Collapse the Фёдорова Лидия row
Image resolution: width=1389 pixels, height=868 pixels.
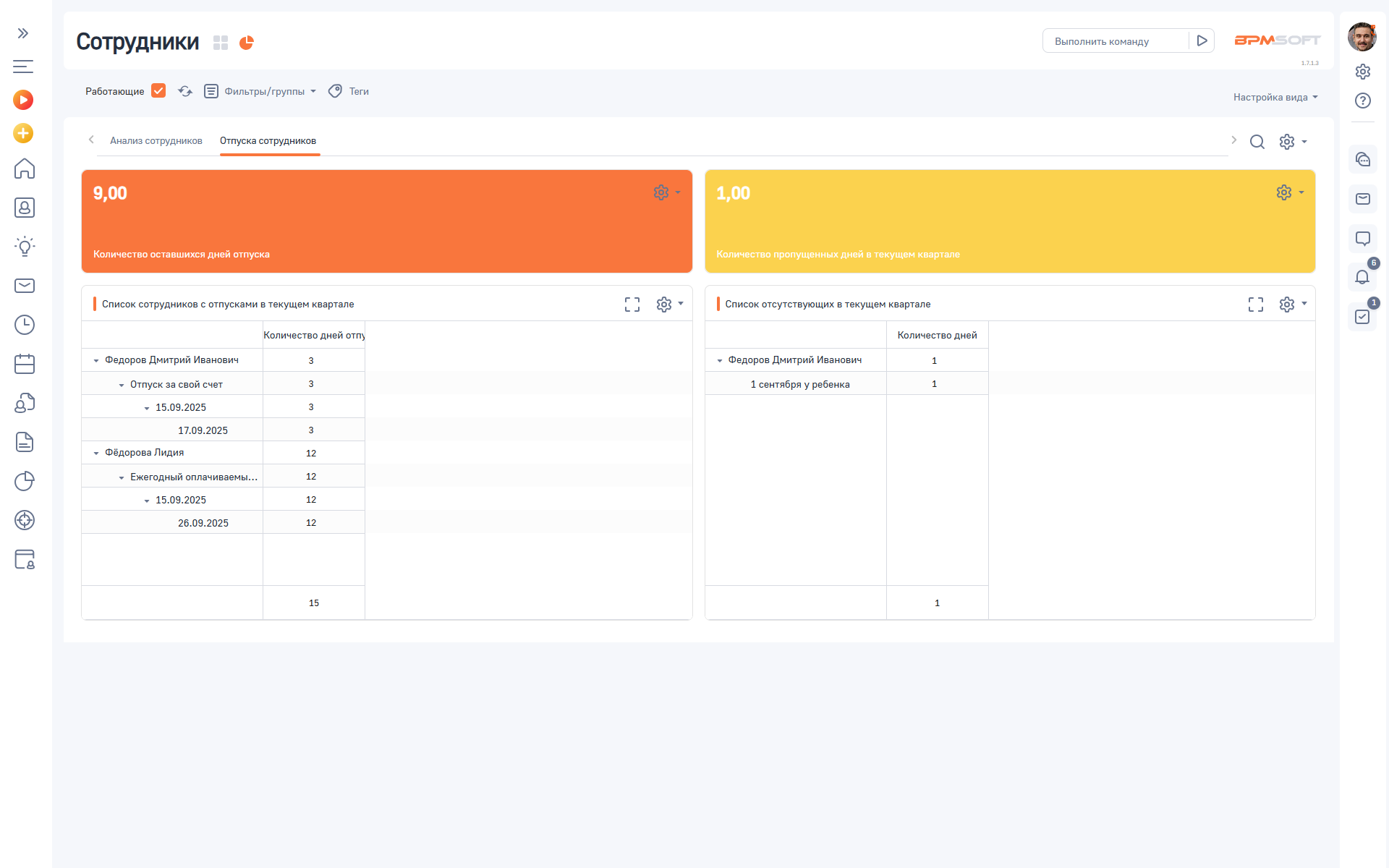[x=96, y=454]
